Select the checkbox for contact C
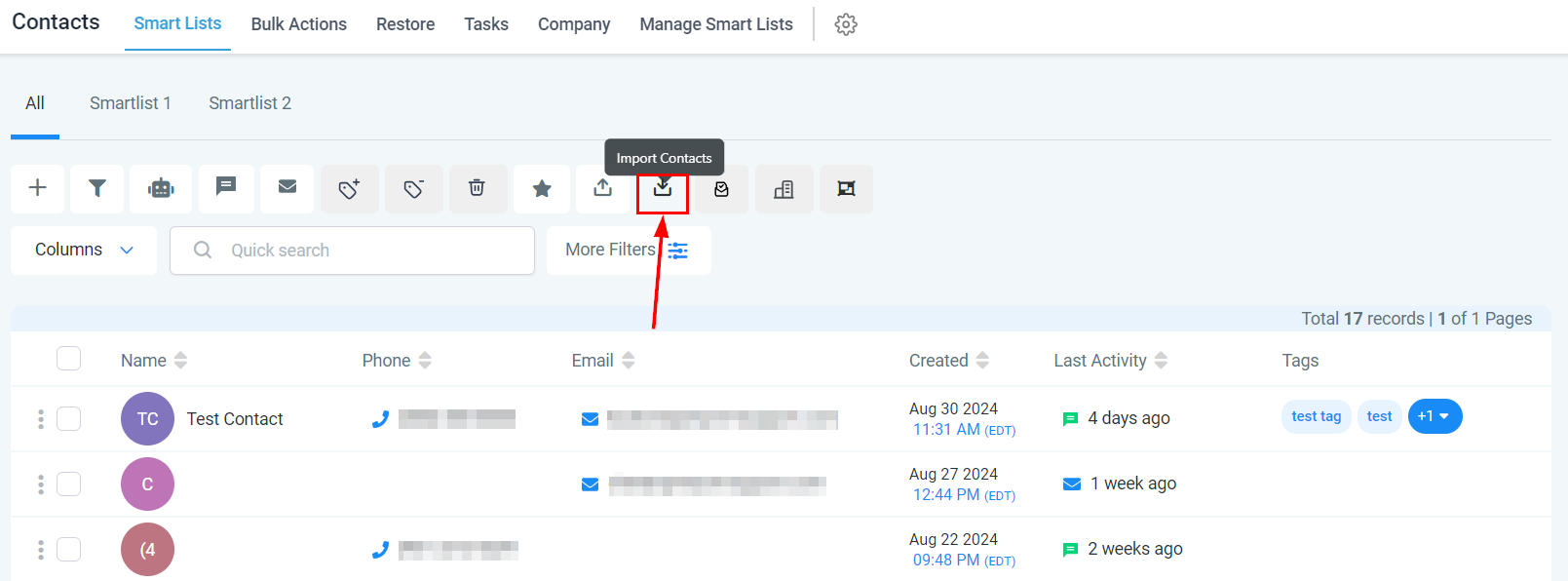The height and width of the screenshot is (581, 1568). point(69,484)
